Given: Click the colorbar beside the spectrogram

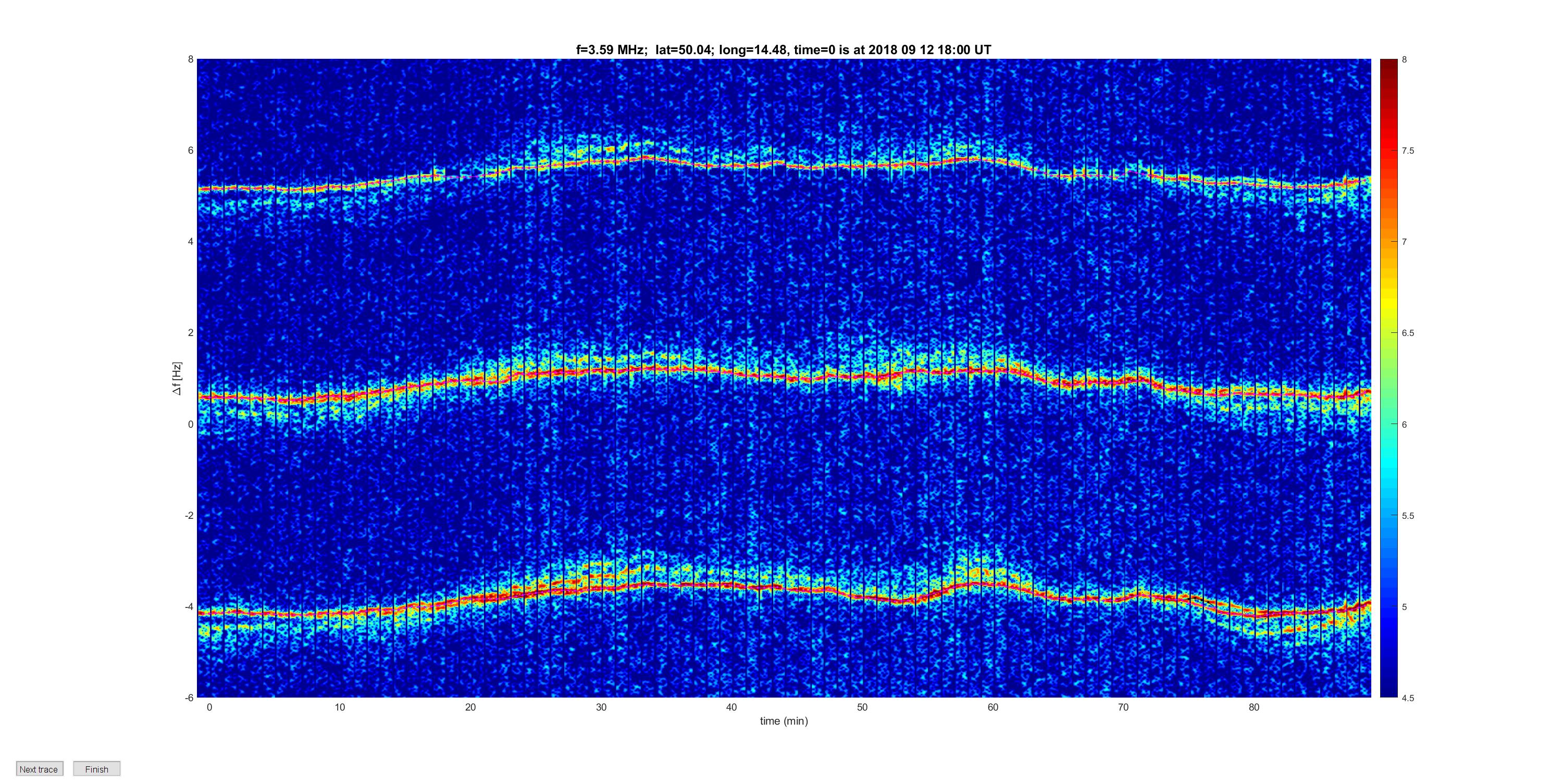Looking at the screenshot, I should (1389, 378).
